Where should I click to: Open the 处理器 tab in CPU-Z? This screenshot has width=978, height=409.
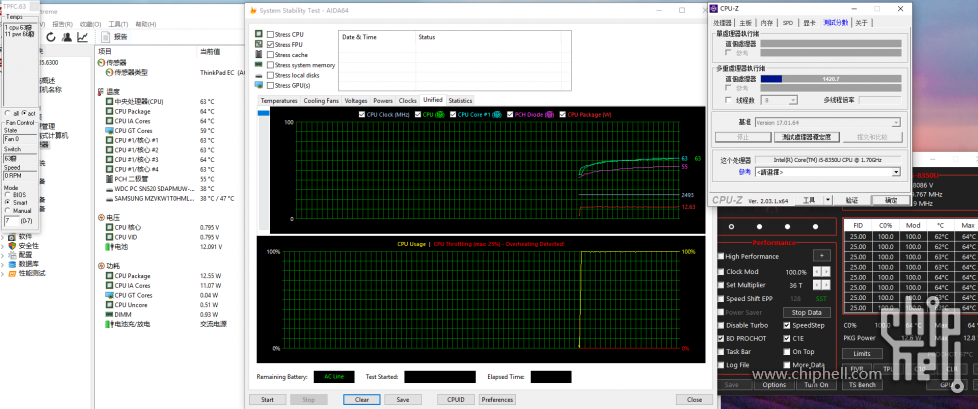722,22
